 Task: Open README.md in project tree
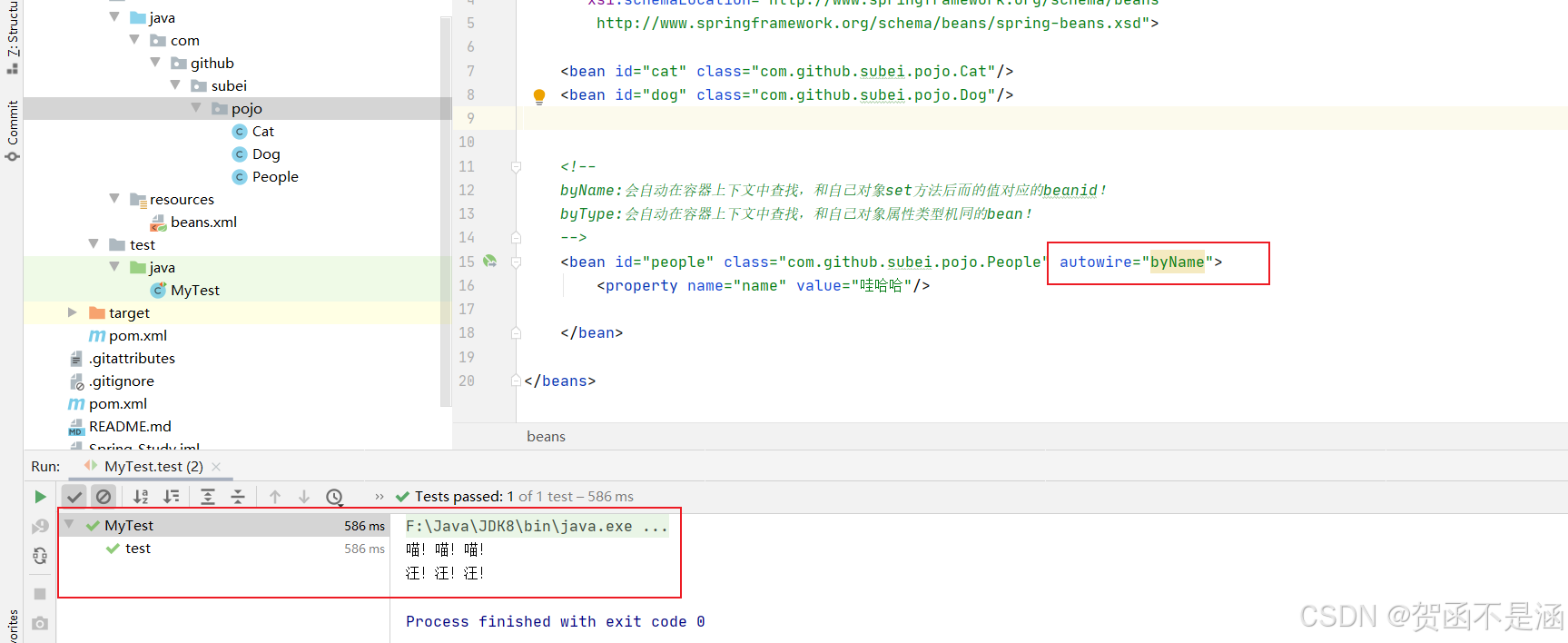(130, 426)
